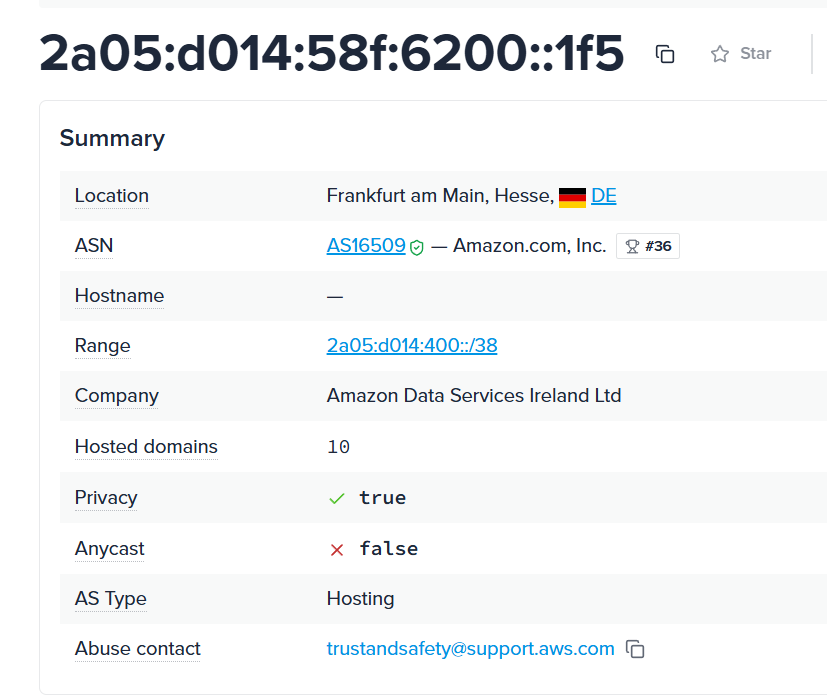
Task: Click the Hosted domains label
Action: [146, 447]
